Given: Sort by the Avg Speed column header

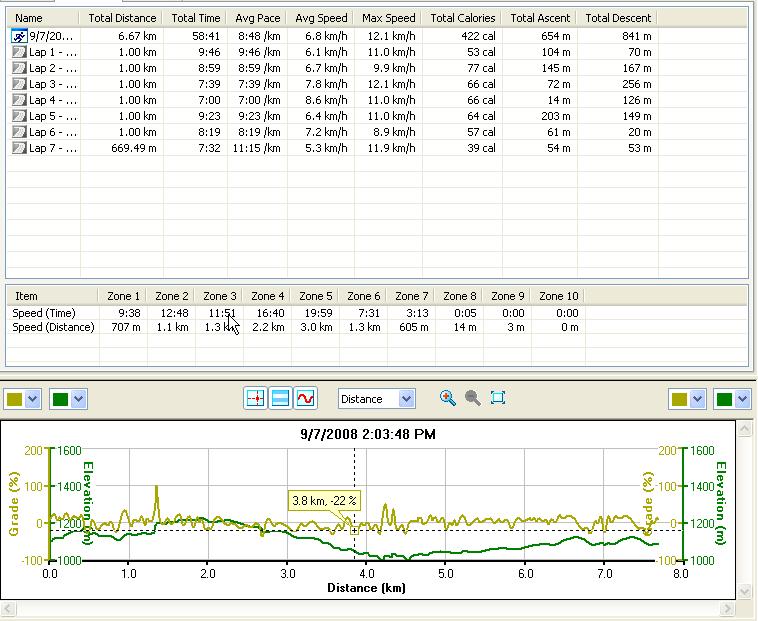Looking at the screenshot, I should pos(321,18).
